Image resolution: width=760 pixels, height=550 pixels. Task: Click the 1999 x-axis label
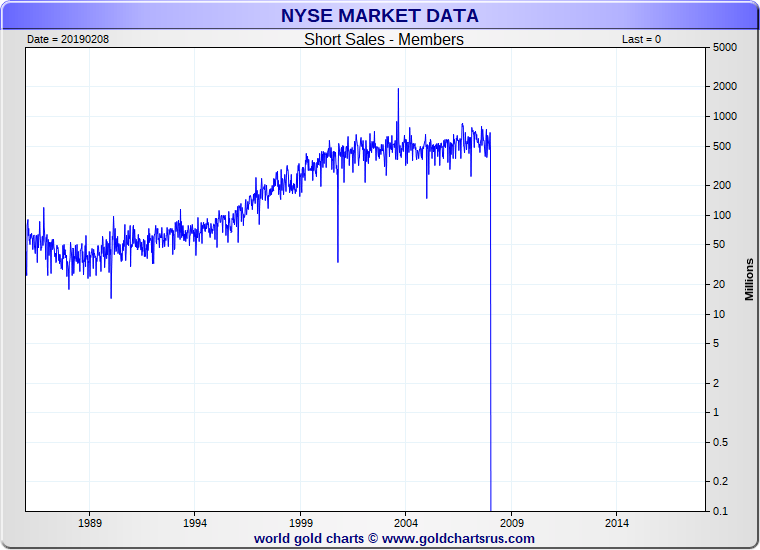coord(301,523)
